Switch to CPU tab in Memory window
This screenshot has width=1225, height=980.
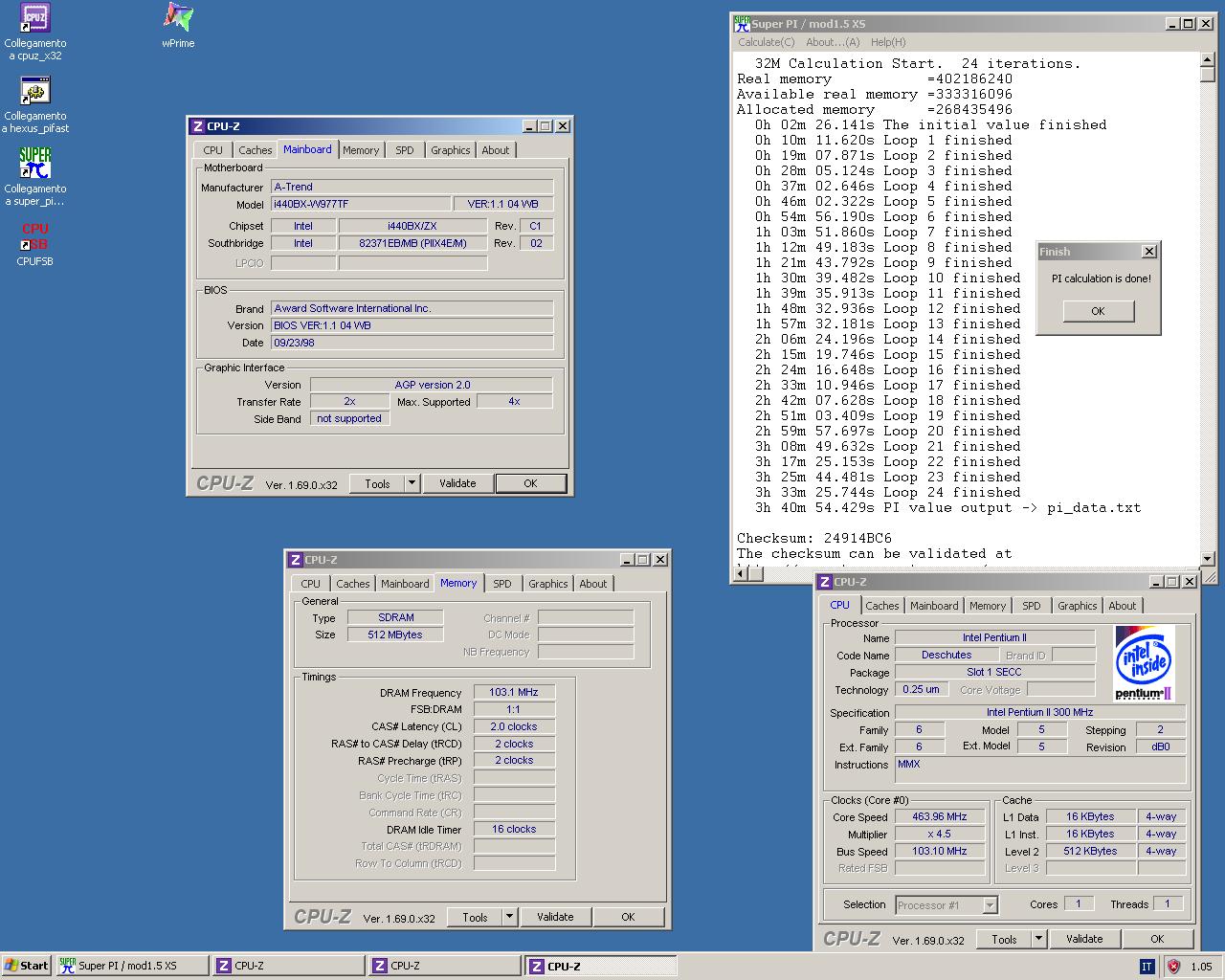[x=311, y=584]
